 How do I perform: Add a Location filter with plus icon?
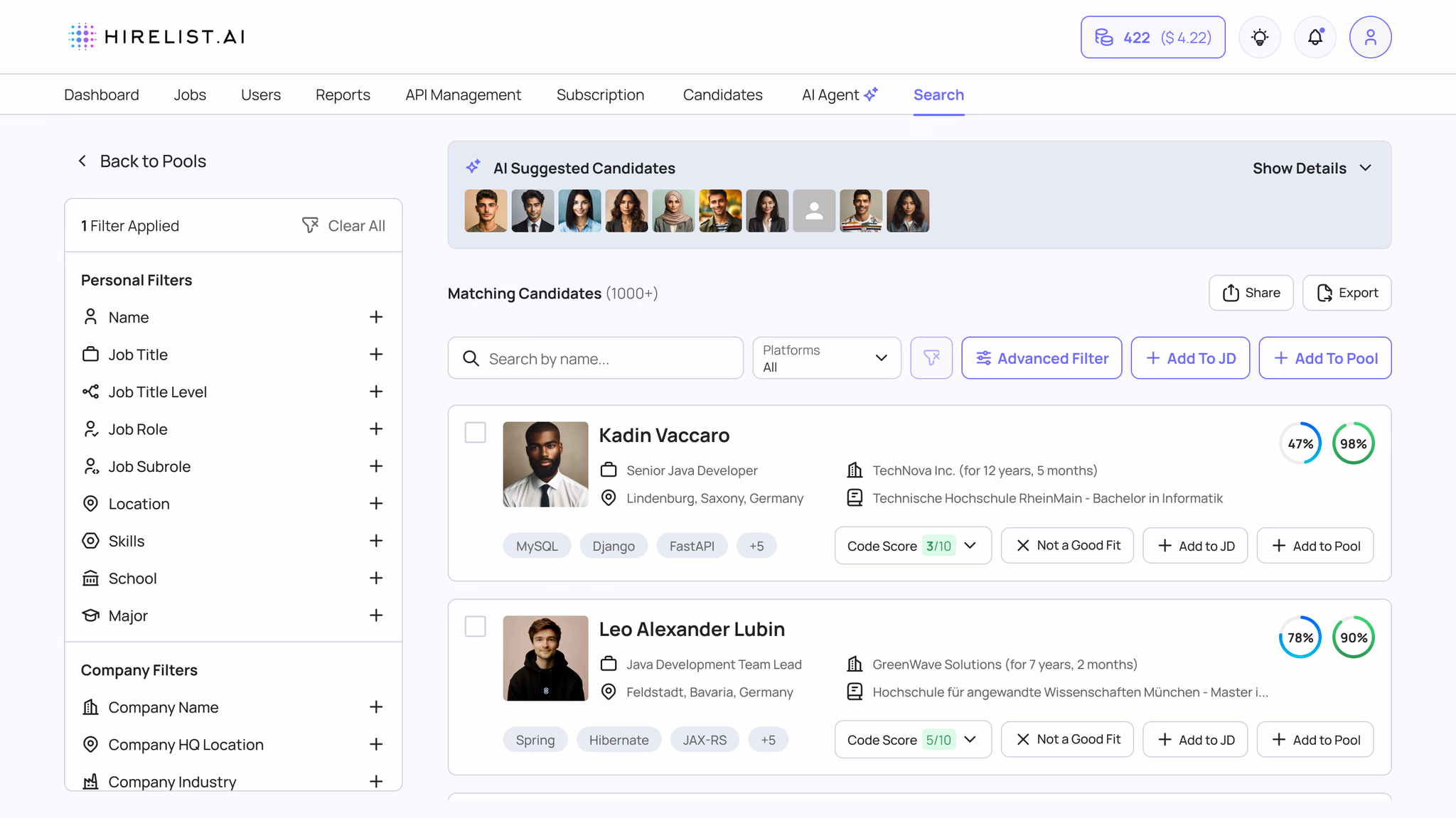(376, 504)
